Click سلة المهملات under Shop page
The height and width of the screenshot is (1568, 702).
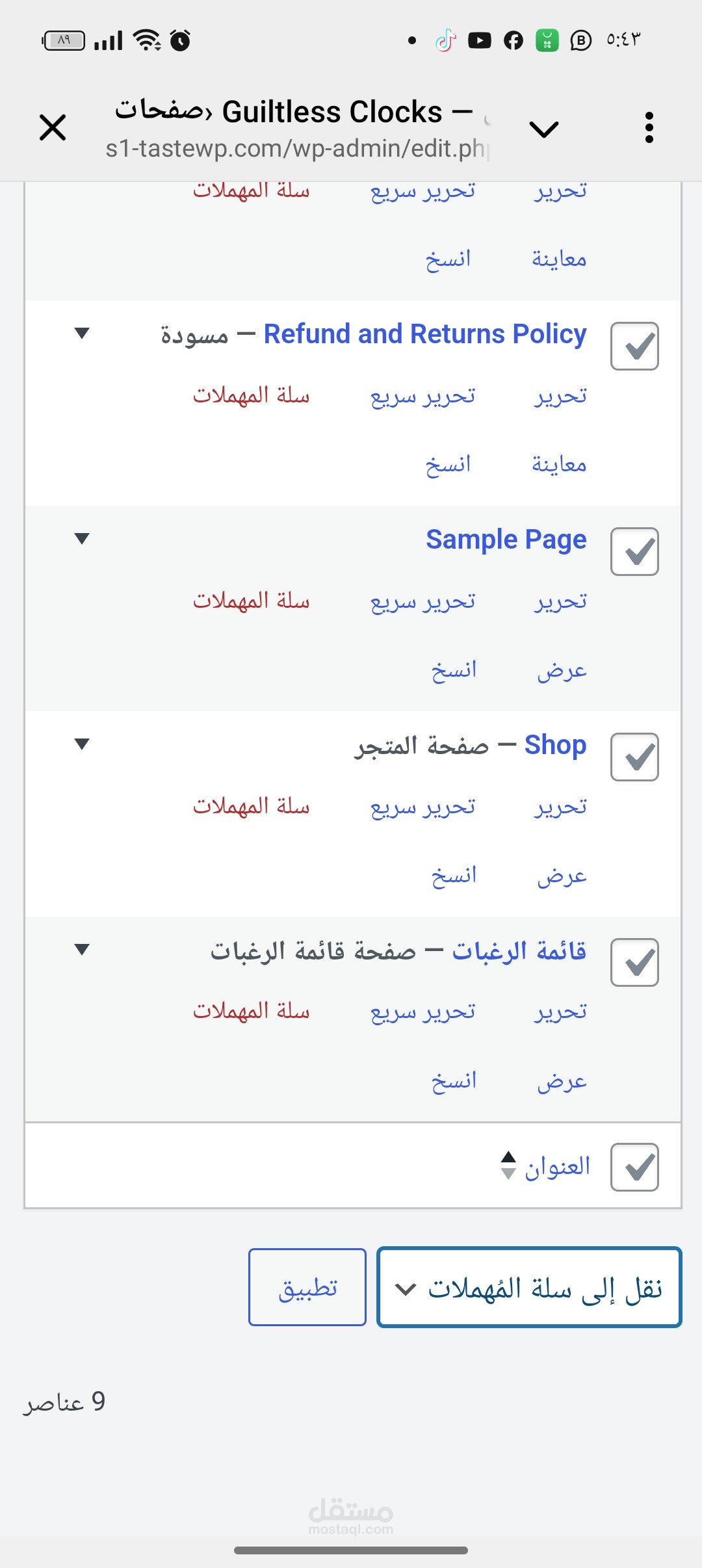point(251,807)
